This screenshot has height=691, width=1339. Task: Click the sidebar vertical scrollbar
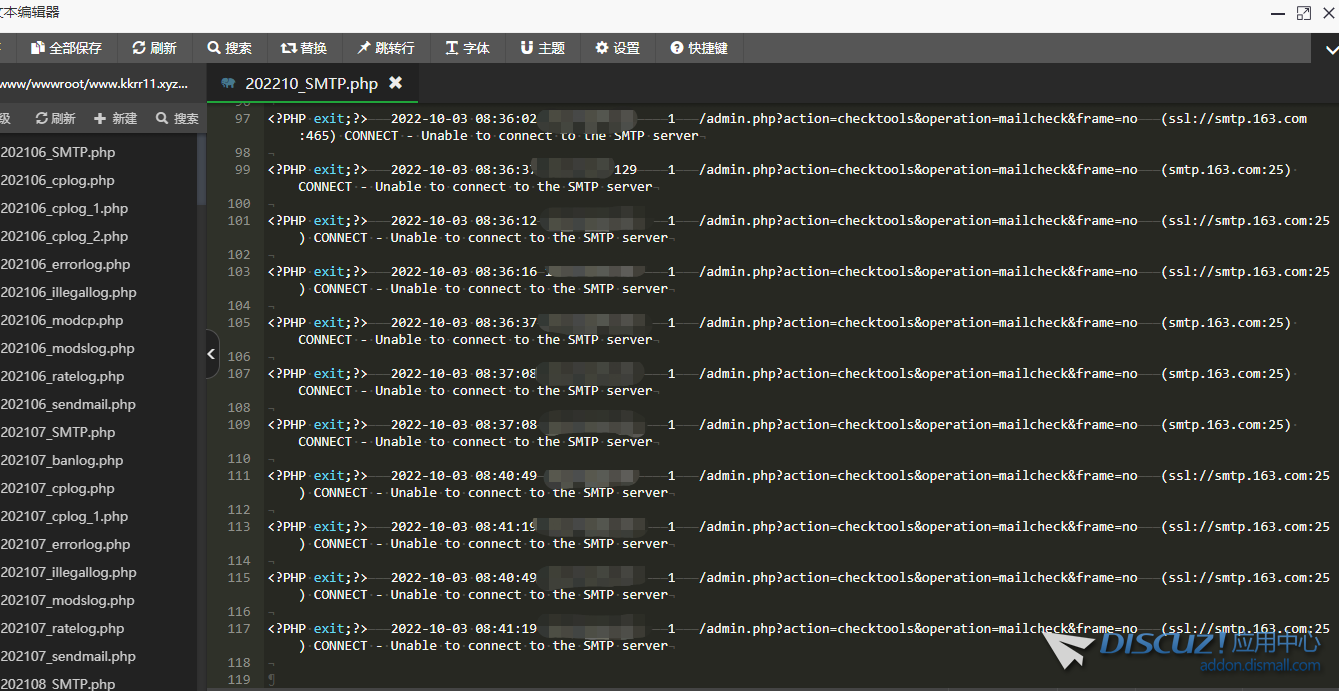pyautogui.click(x=202, y=168)
